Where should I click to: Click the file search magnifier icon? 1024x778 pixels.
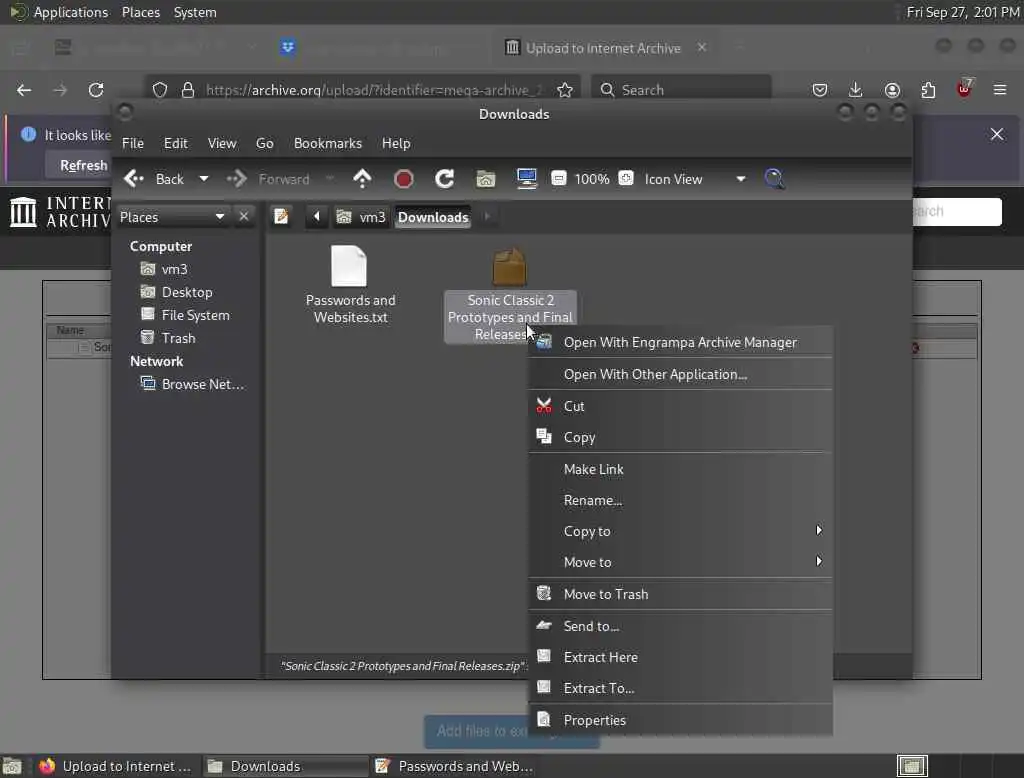point(775,179)
